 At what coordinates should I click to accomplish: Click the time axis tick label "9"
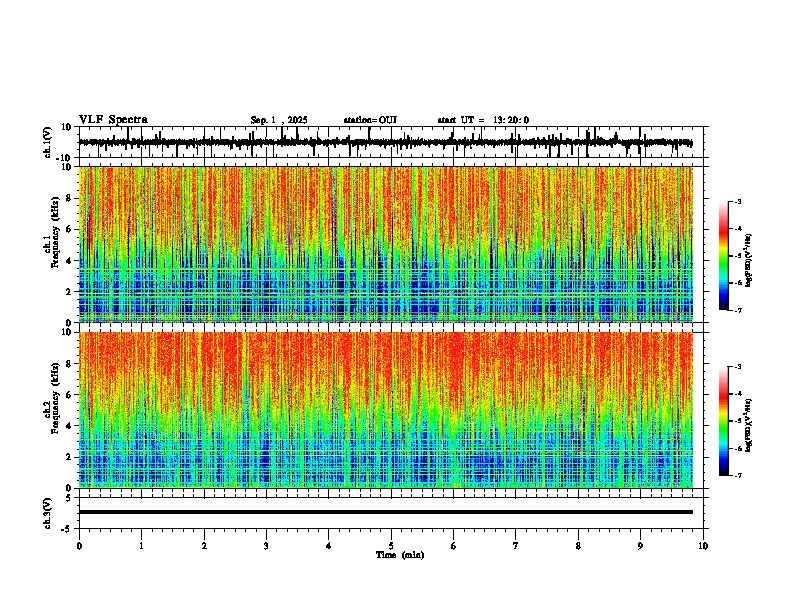click(640, 546)
